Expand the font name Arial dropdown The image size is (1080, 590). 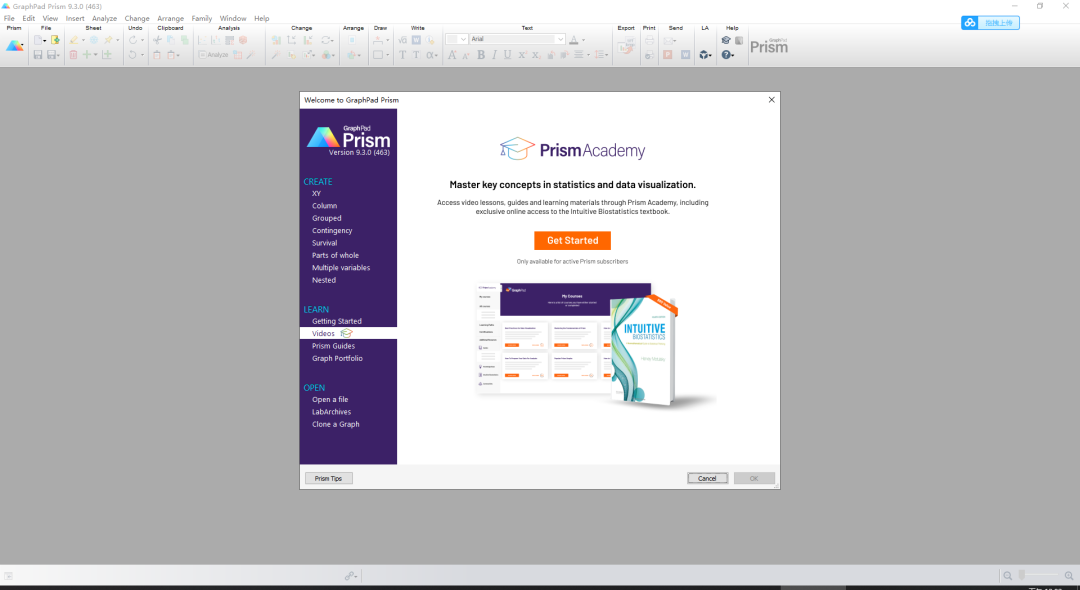click(560, 39)
